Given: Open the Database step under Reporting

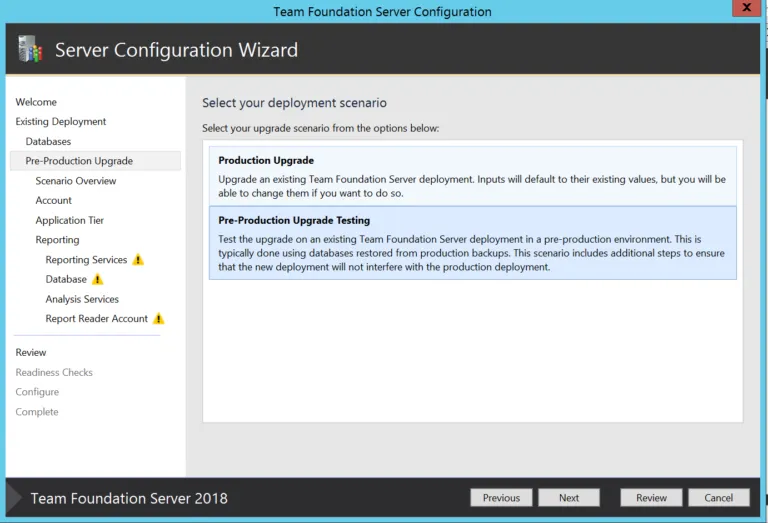Looking at the screenshot, I should pos(66,279).
